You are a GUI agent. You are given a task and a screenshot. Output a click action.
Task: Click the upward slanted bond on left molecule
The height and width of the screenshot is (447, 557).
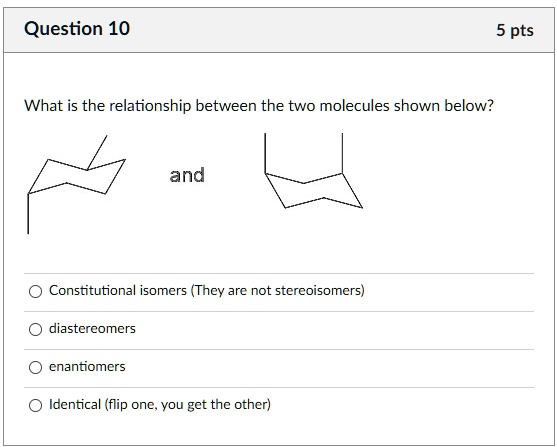(97, 152)
